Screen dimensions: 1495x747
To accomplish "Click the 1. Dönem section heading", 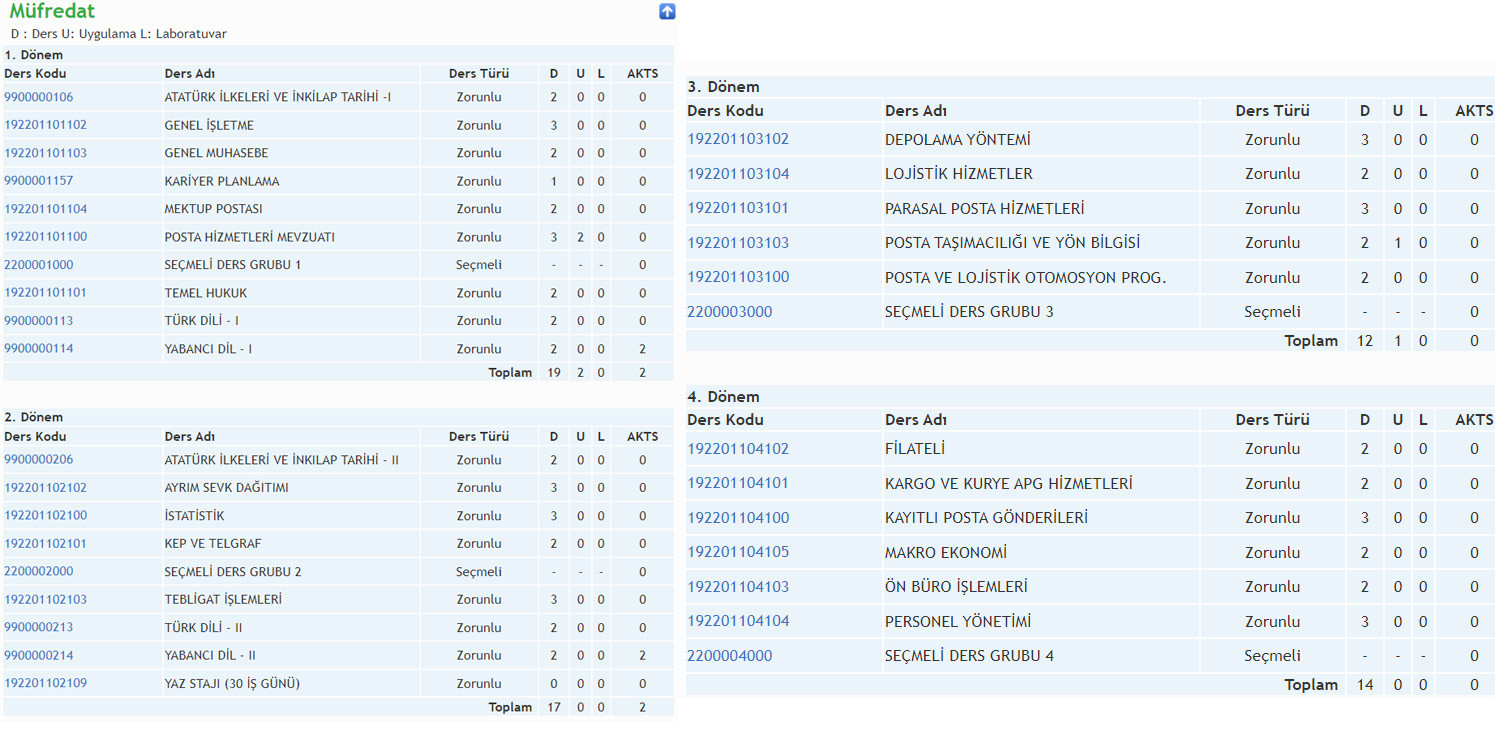I will pyautogui.click(x=34, y=55).
